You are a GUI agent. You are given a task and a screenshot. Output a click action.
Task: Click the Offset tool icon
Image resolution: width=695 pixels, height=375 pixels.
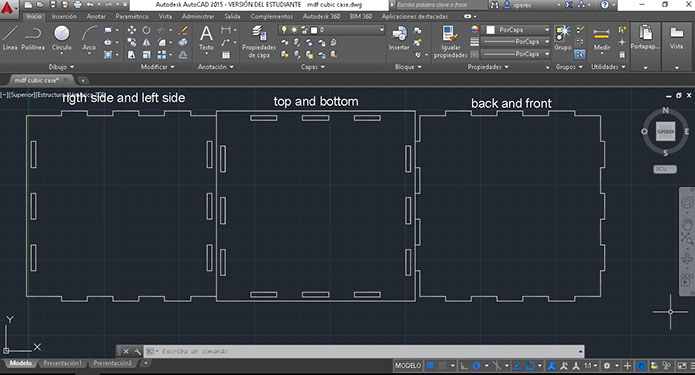(183, 55)
